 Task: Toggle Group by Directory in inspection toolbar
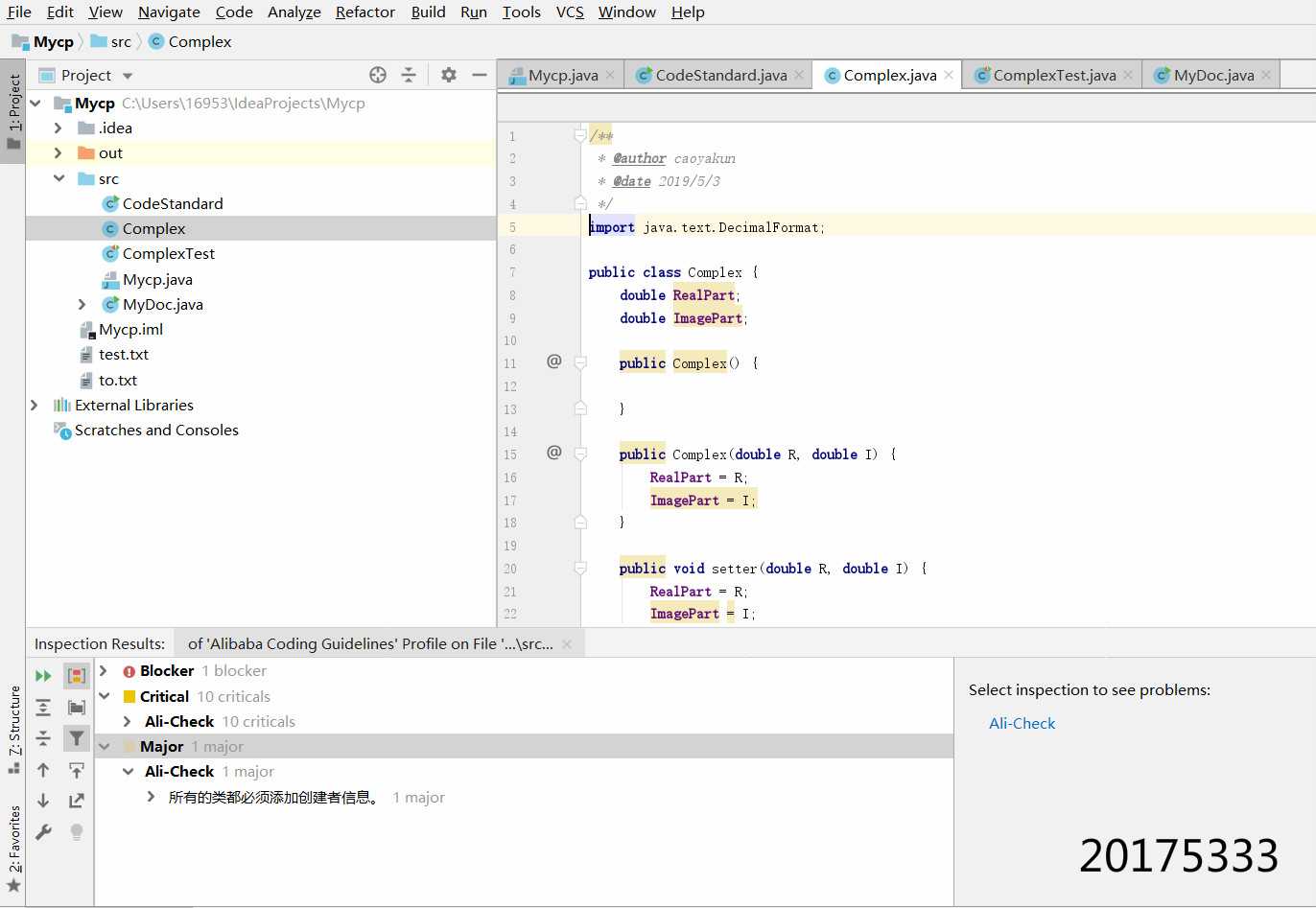click(x=77, y=708)
